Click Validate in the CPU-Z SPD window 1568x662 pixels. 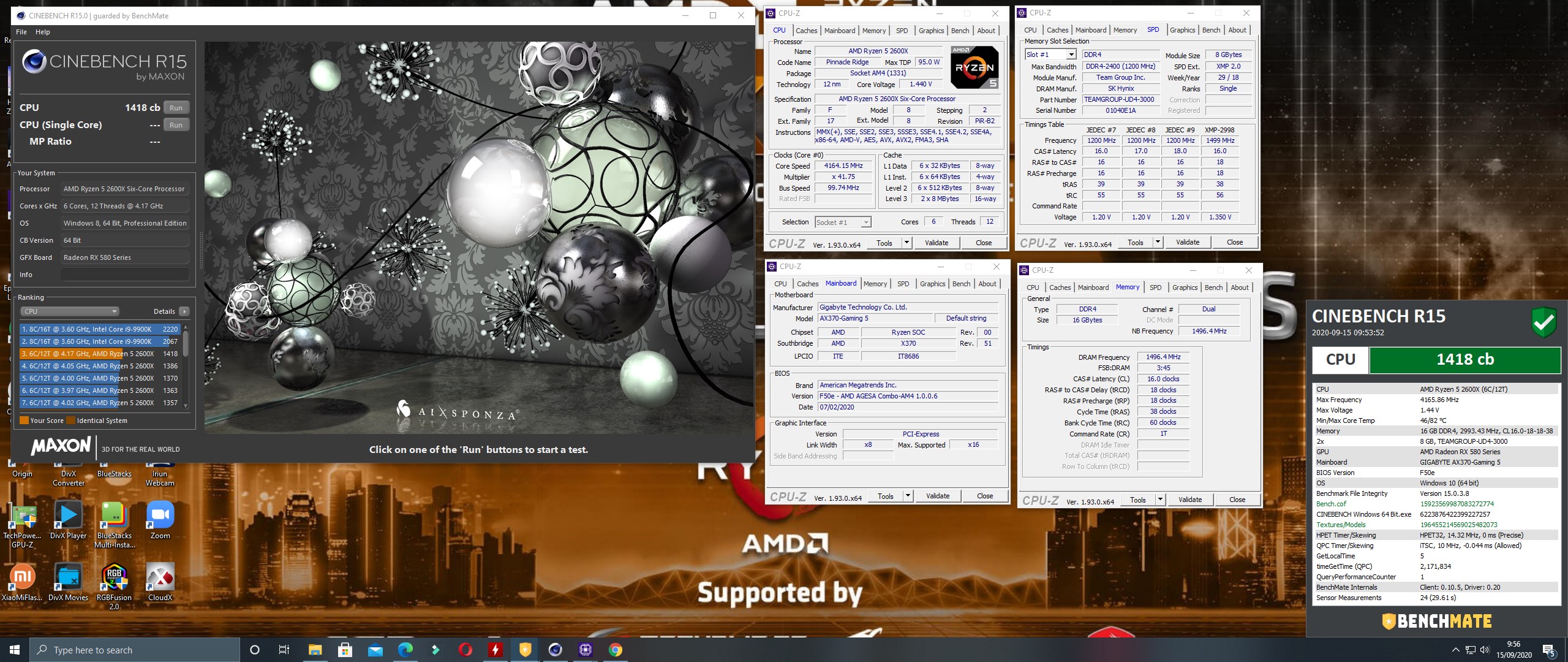point(1187,242)
